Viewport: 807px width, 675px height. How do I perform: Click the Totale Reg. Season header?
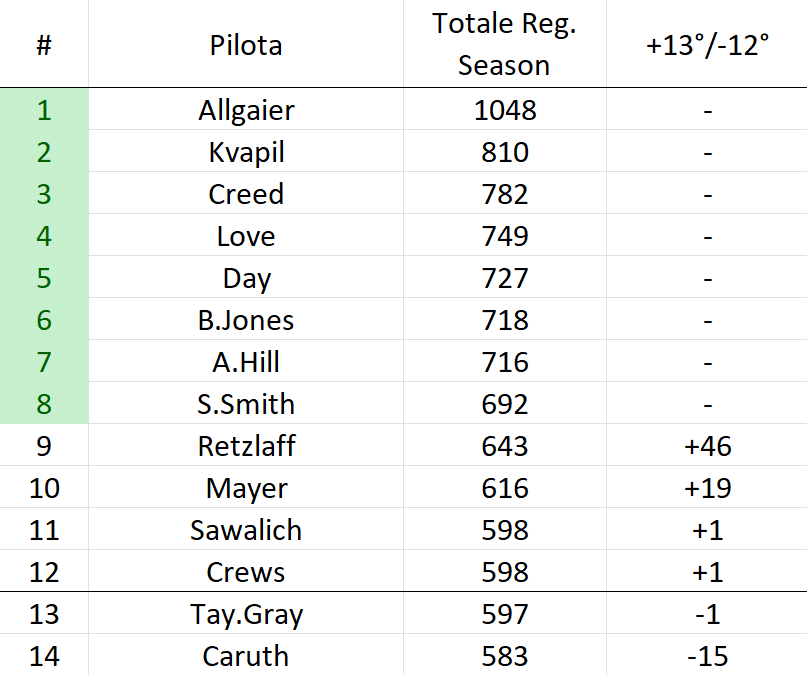504,44
